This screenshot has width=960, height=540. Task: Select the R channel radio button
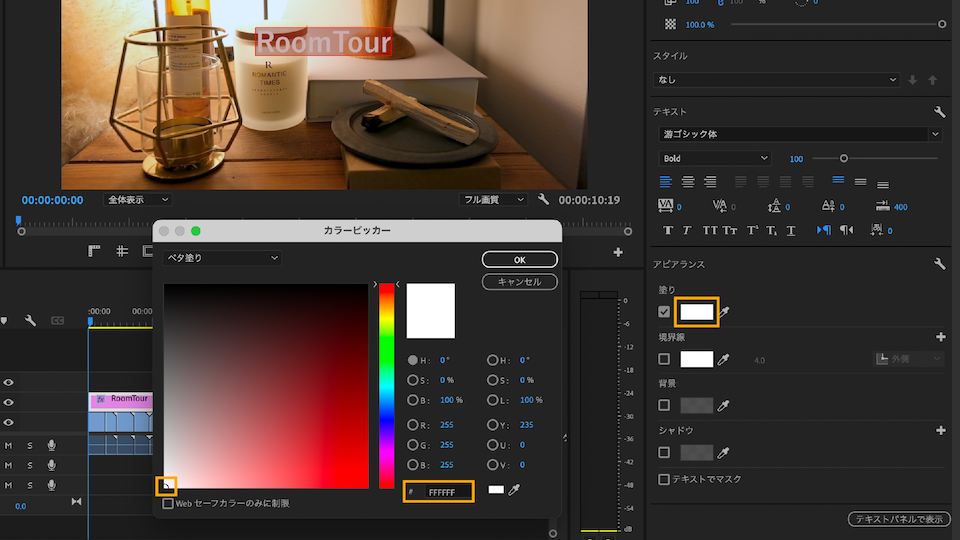coord(413,424)
